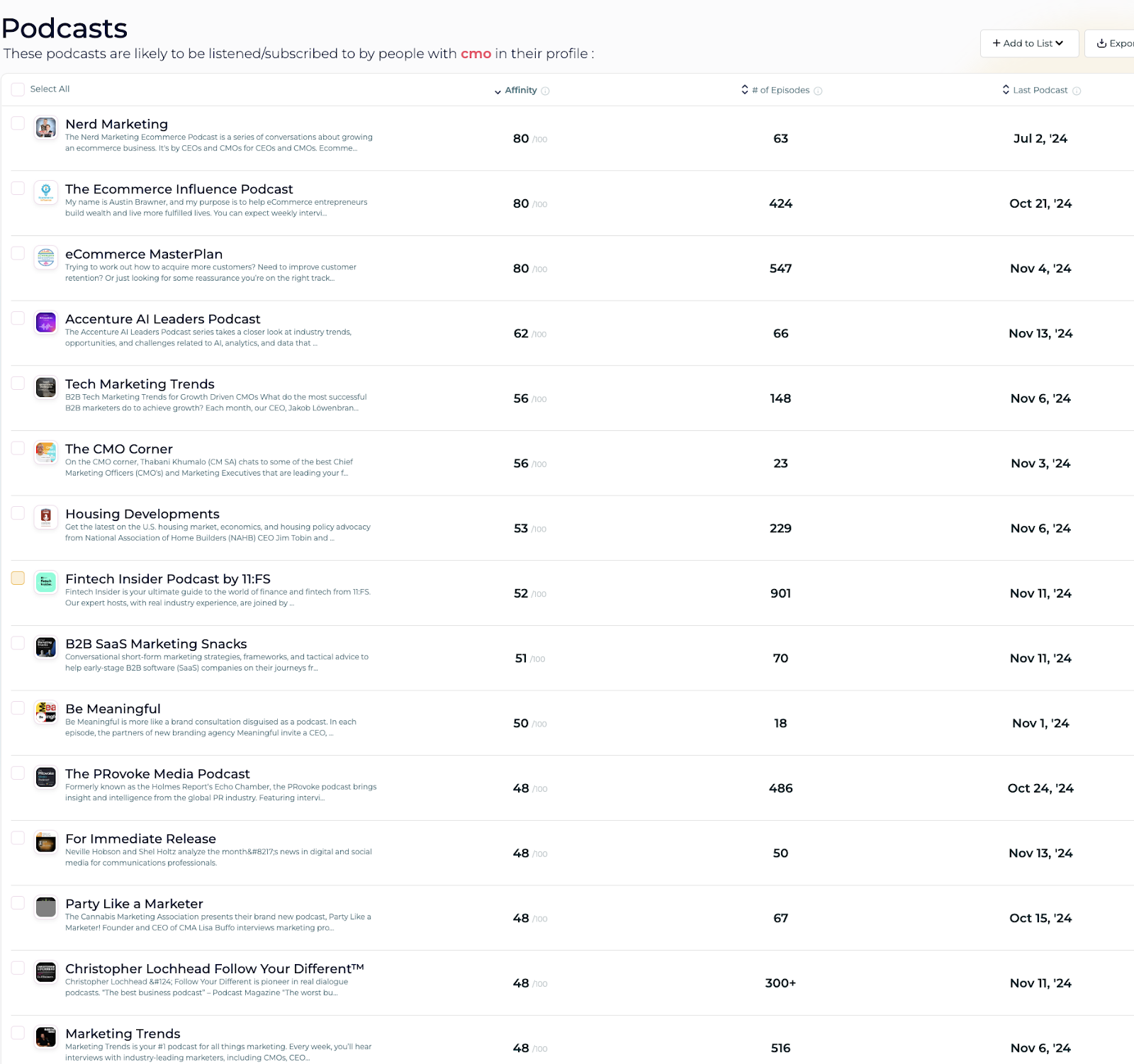Image resolution: width=1134 pixels, height=1064 pixels.
Task: Open Be Meaningful title link
Action: pos(113,709)
